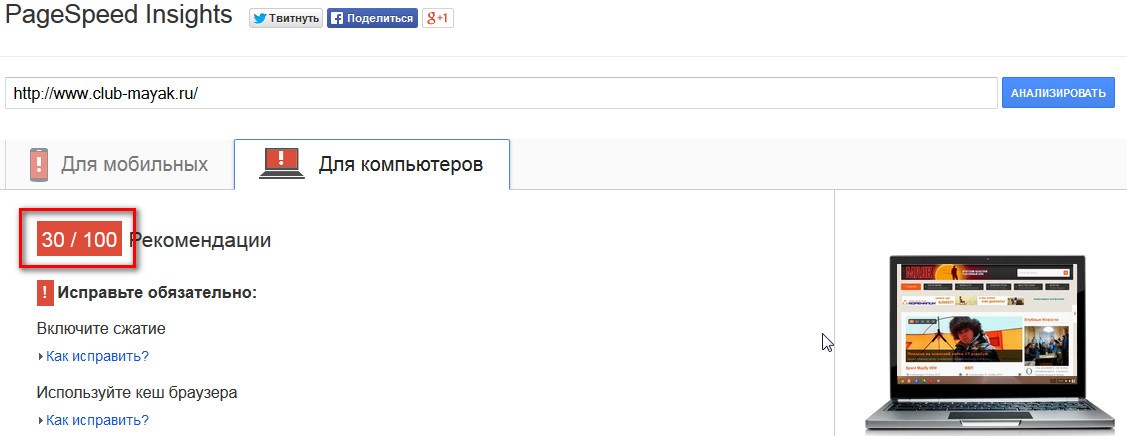Image resolution: width=1127 pixels, height=436 pixels.
Task: Click red exclamation icon beside Исправьте обязательно
Action: click(45, 293)
